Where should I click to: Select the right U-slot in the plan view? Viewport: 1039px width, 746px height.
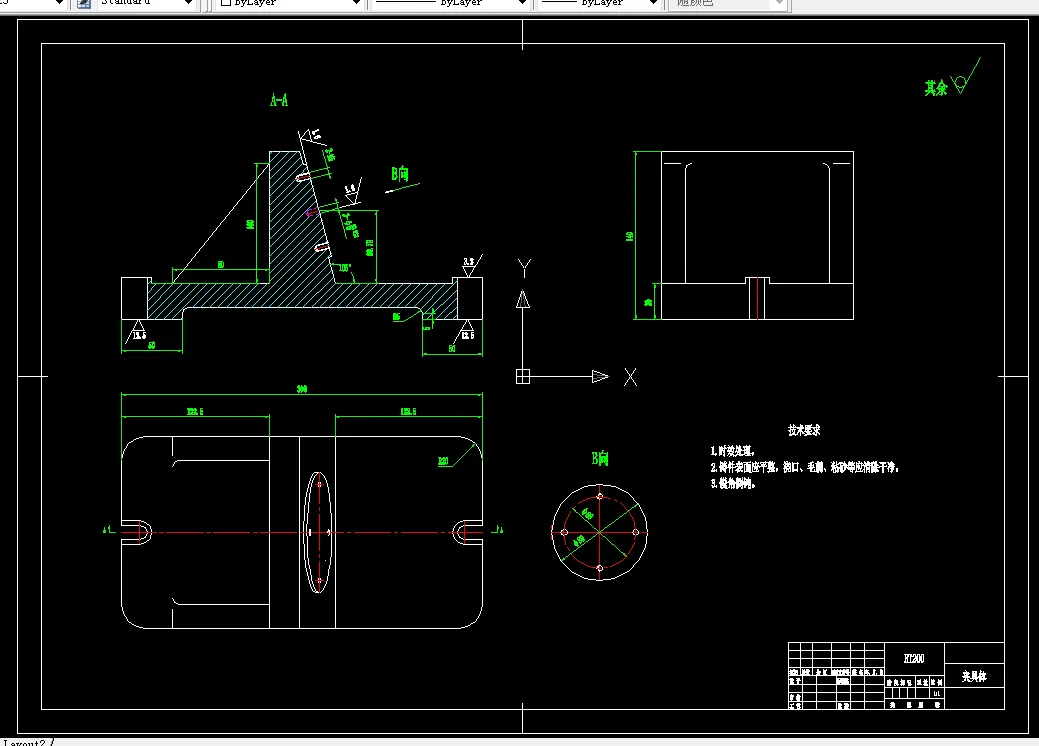click(467, 532)
